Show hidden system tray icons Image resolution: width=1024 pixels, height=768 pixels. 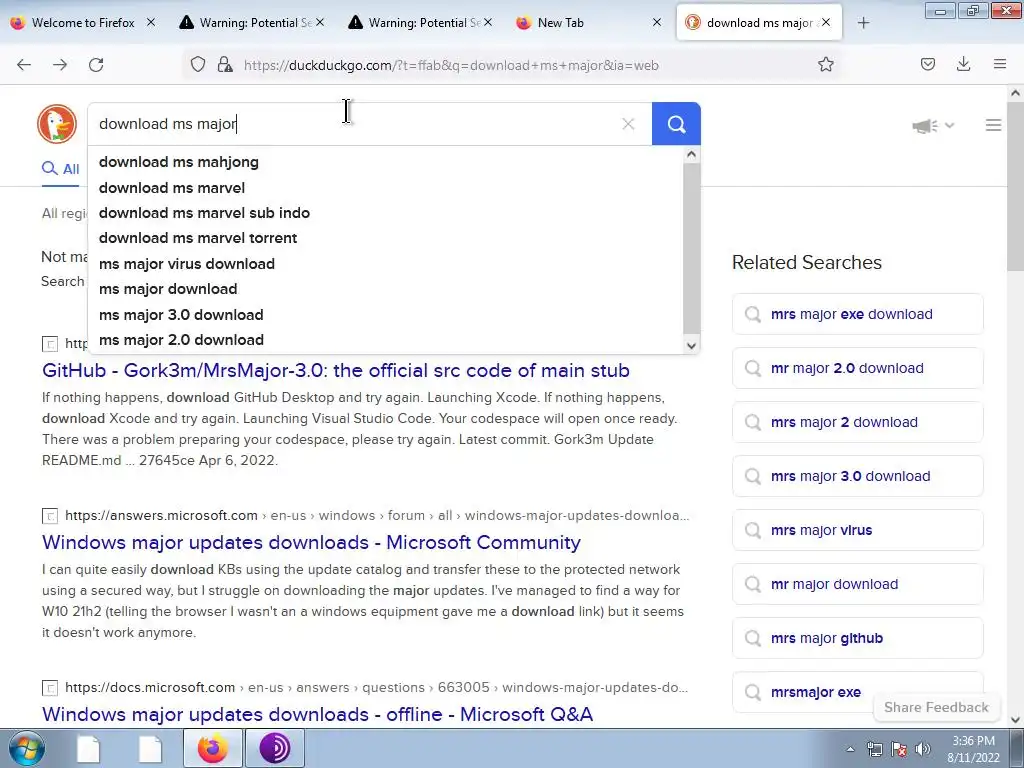[x=850, y=749]
